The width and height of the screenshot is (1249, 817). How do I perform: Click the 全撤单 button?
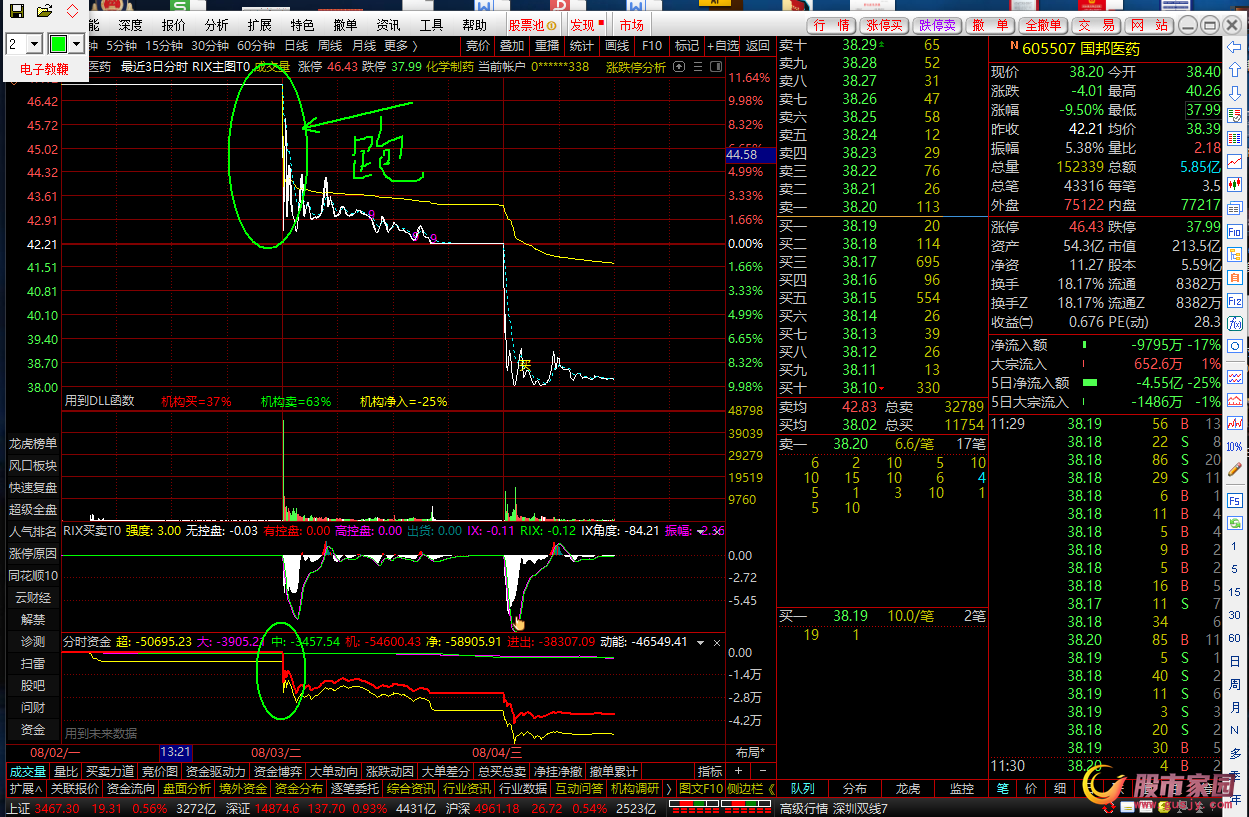coord(1043,25)
